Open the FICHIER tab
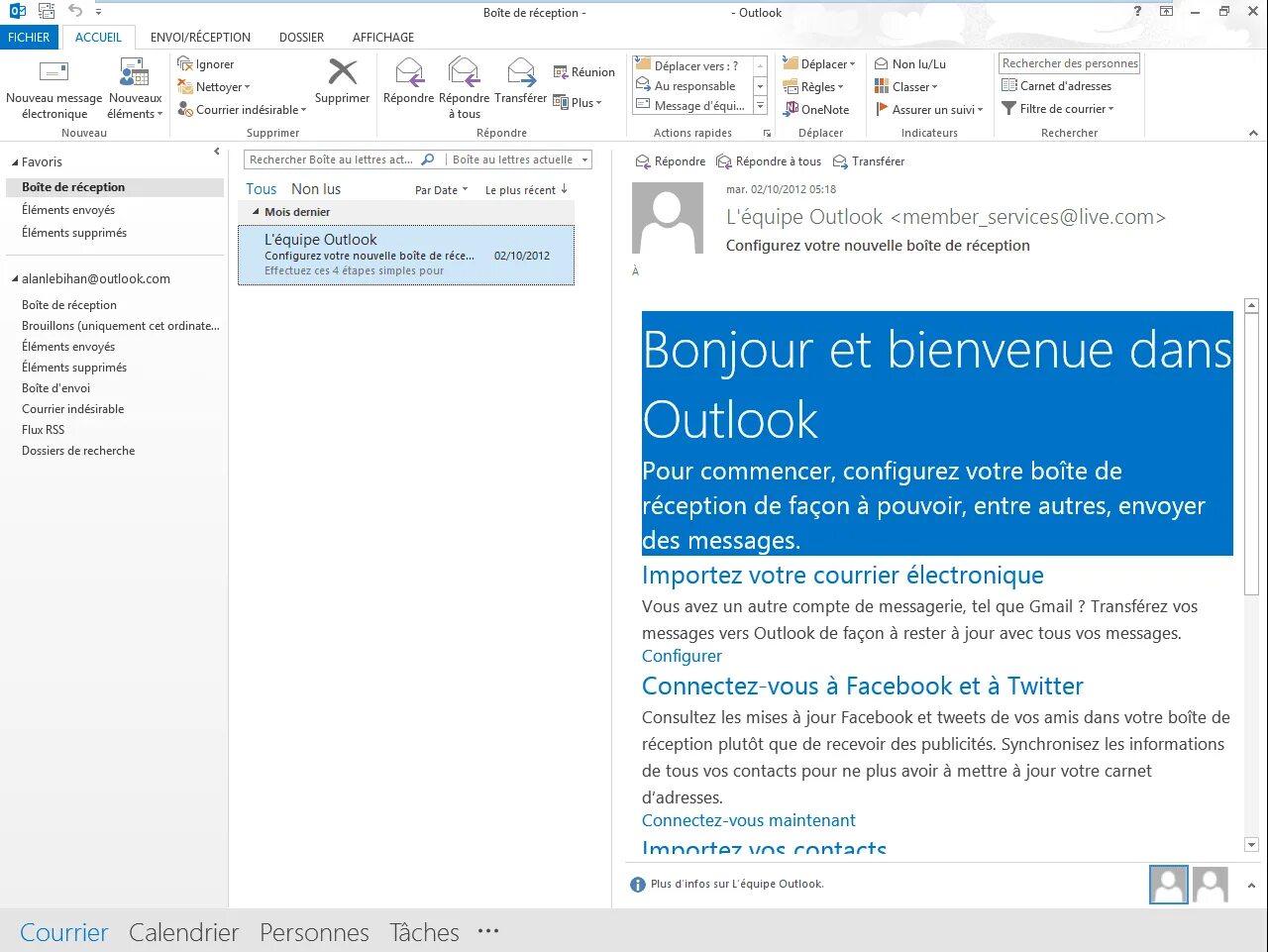 tap(29, 37)
